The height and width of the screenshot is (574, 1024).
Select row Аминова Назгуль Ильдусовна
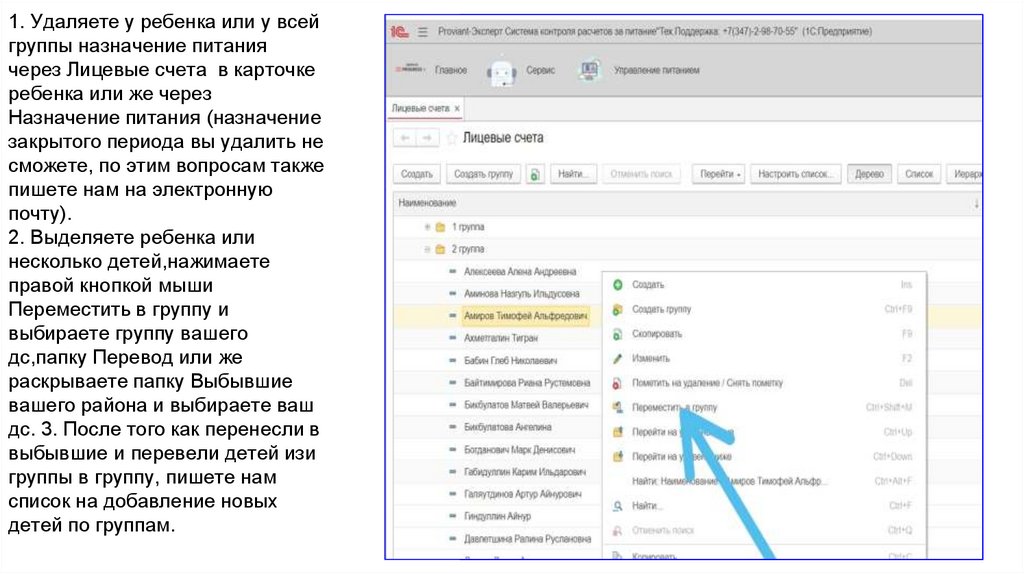coord(521,294)
